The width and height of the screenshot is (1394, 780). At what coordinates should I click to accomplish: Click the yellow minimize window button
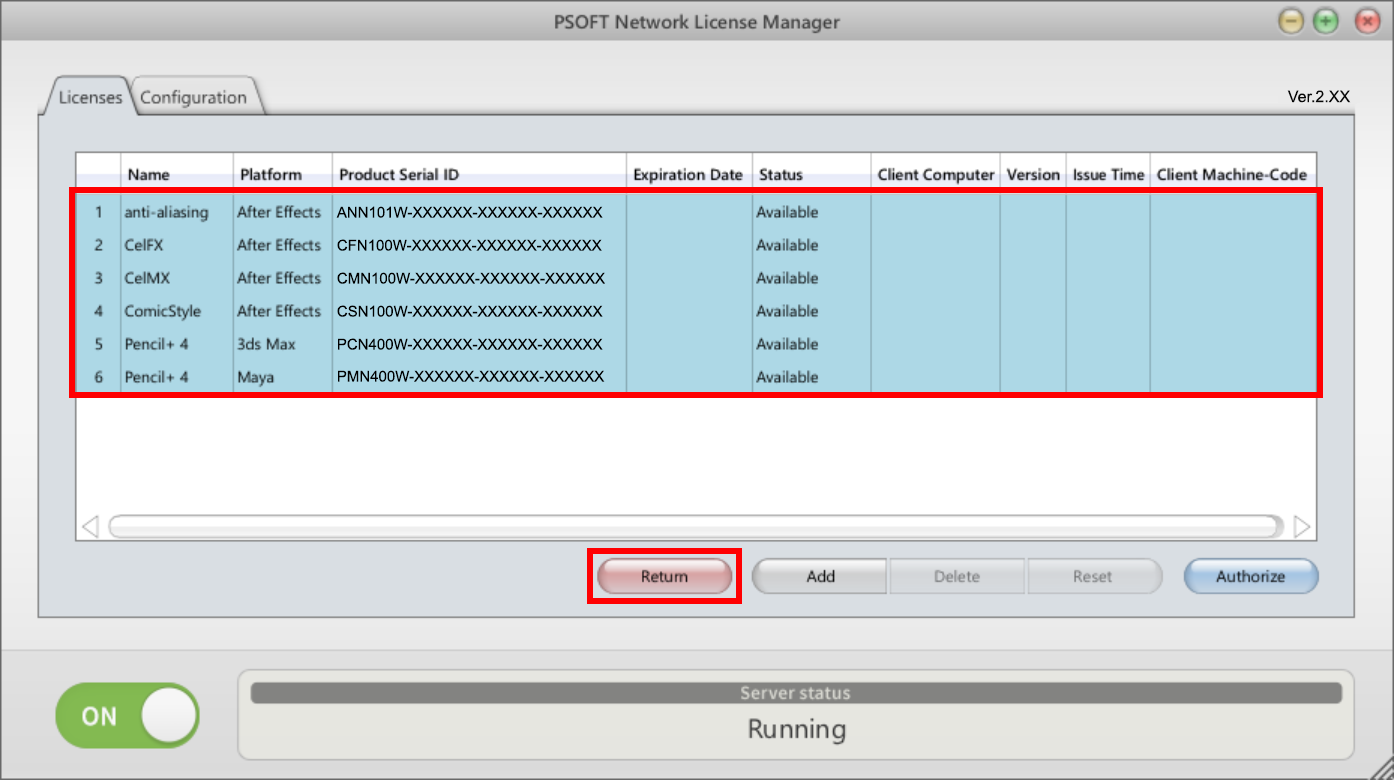coord(1291,22)
